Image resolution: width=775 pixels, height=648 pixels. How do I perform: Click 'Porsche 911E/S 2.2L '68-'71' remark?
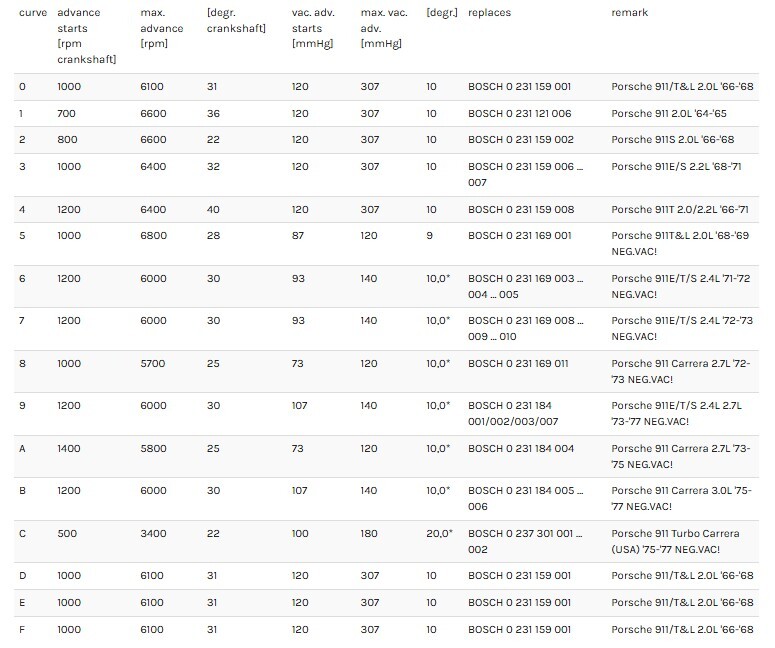(676, 167)
